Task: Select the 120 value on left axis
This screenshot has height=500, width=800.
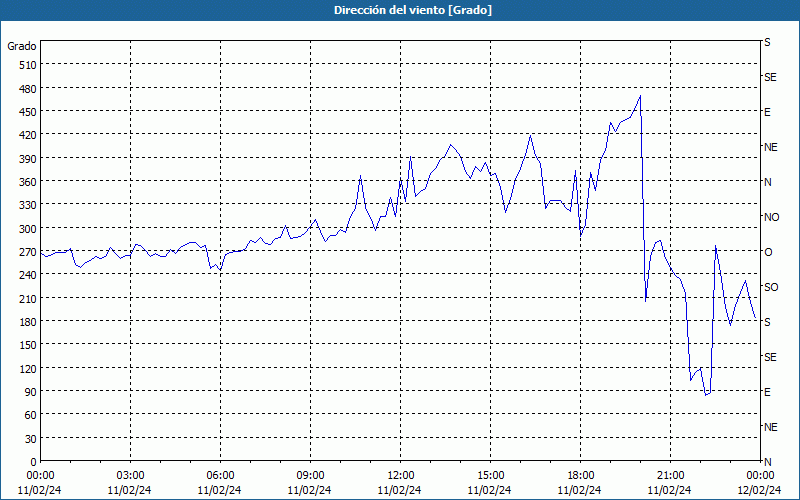Action: tap(28, 368)
